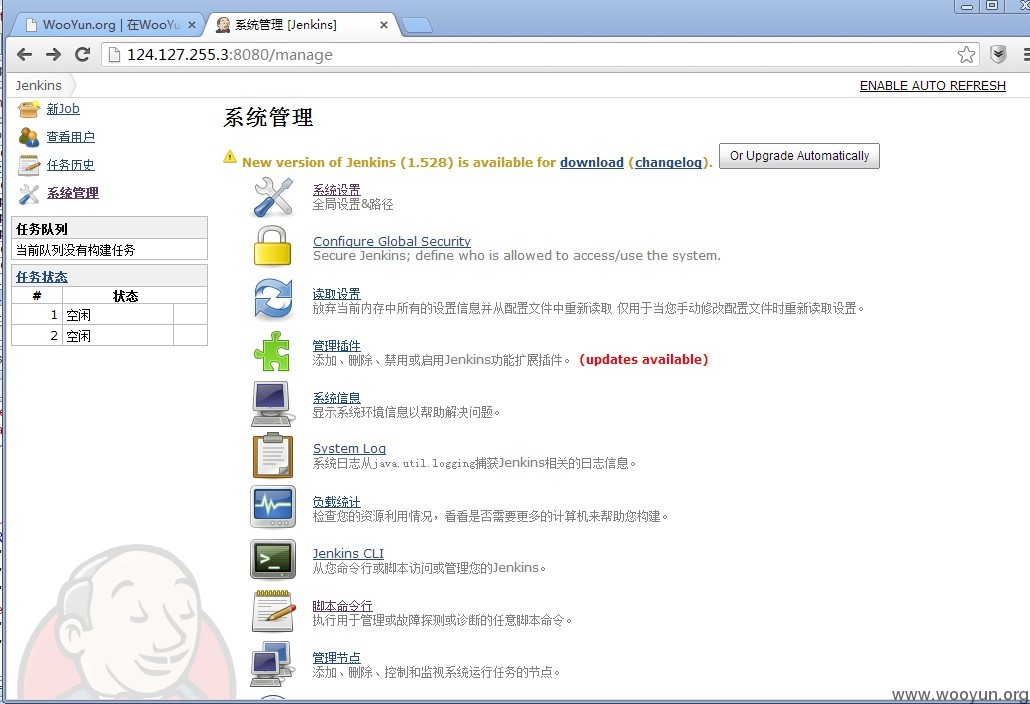
Task: Open the Chrome menu icon
Action: tap(1025, 55)
